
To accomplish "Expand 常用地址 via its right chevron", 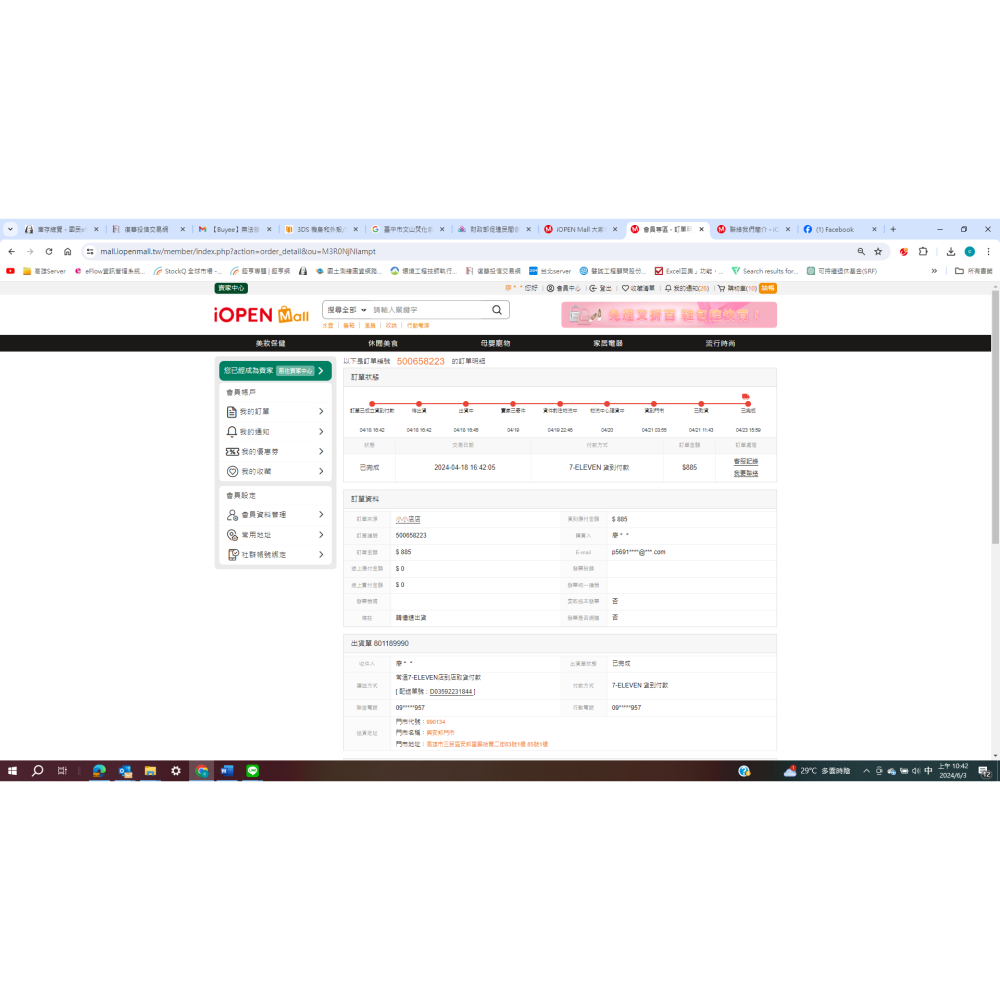I will (321, 535).
